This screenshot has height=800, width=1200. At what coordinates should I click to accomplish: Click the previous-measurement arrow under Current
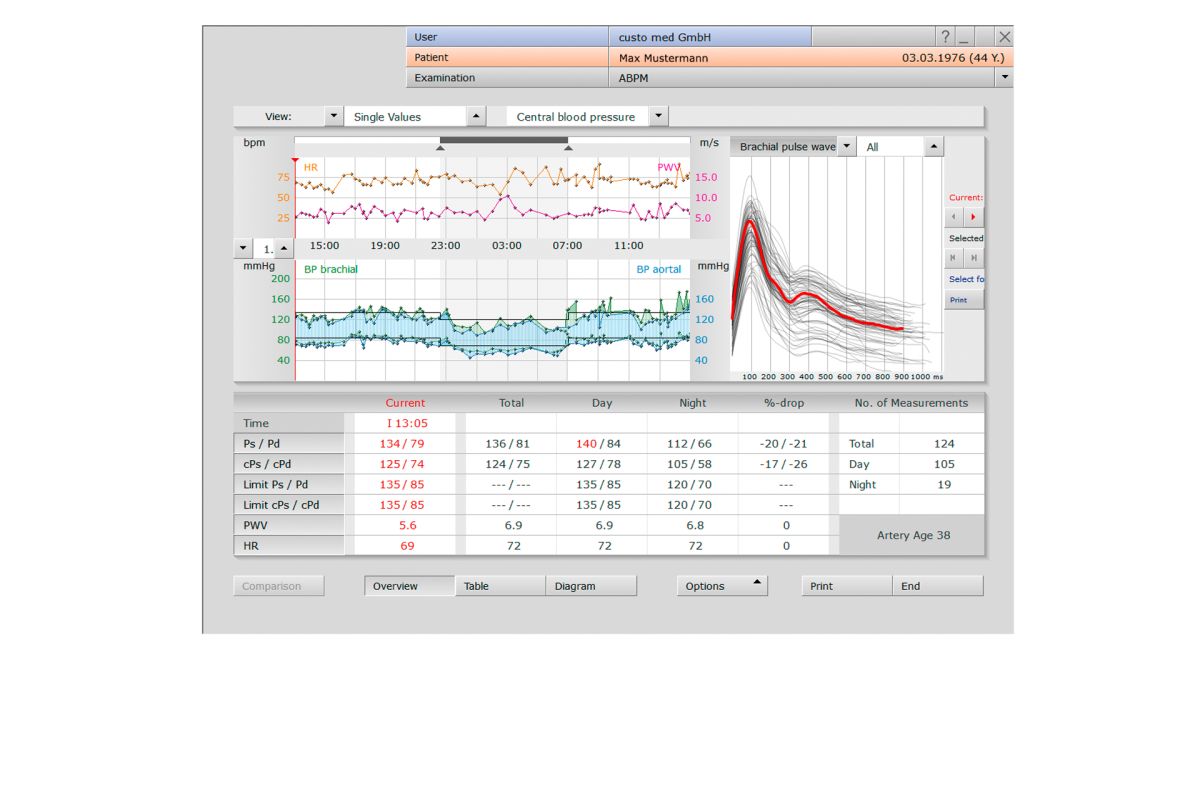tap(954, 216)
